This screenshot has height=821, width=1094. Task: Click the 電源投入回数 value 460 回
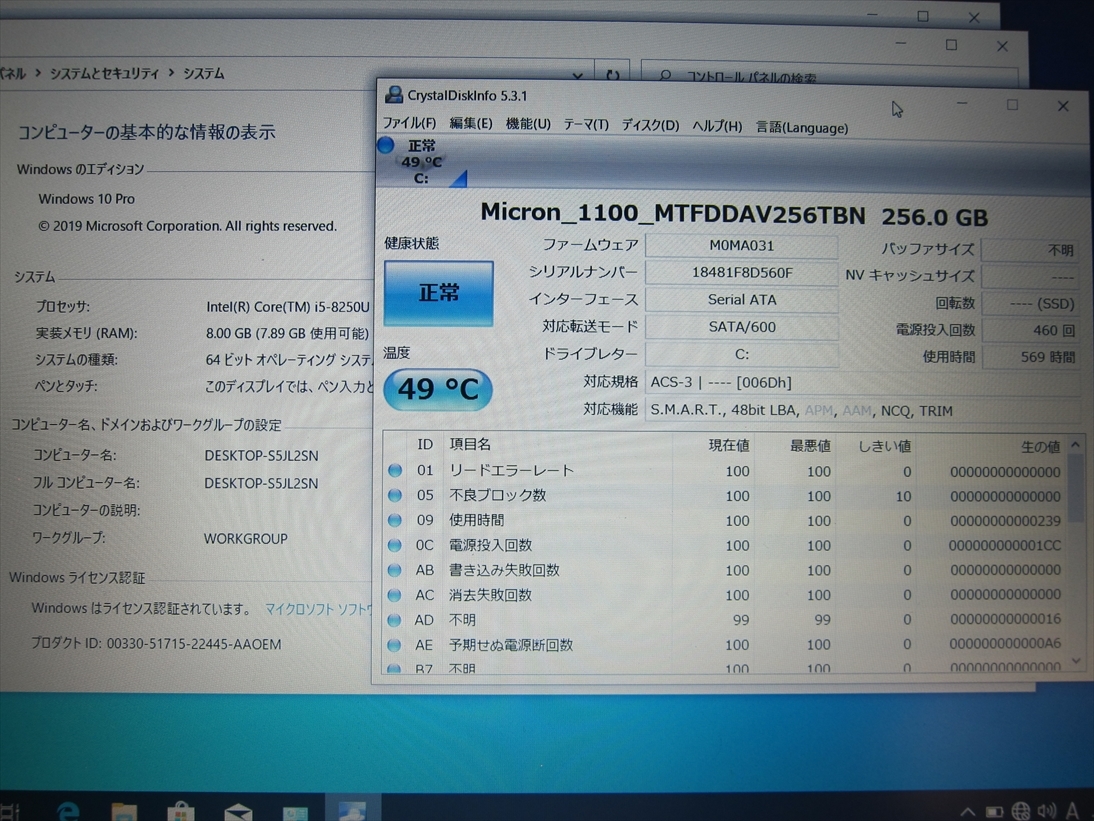1031,331
